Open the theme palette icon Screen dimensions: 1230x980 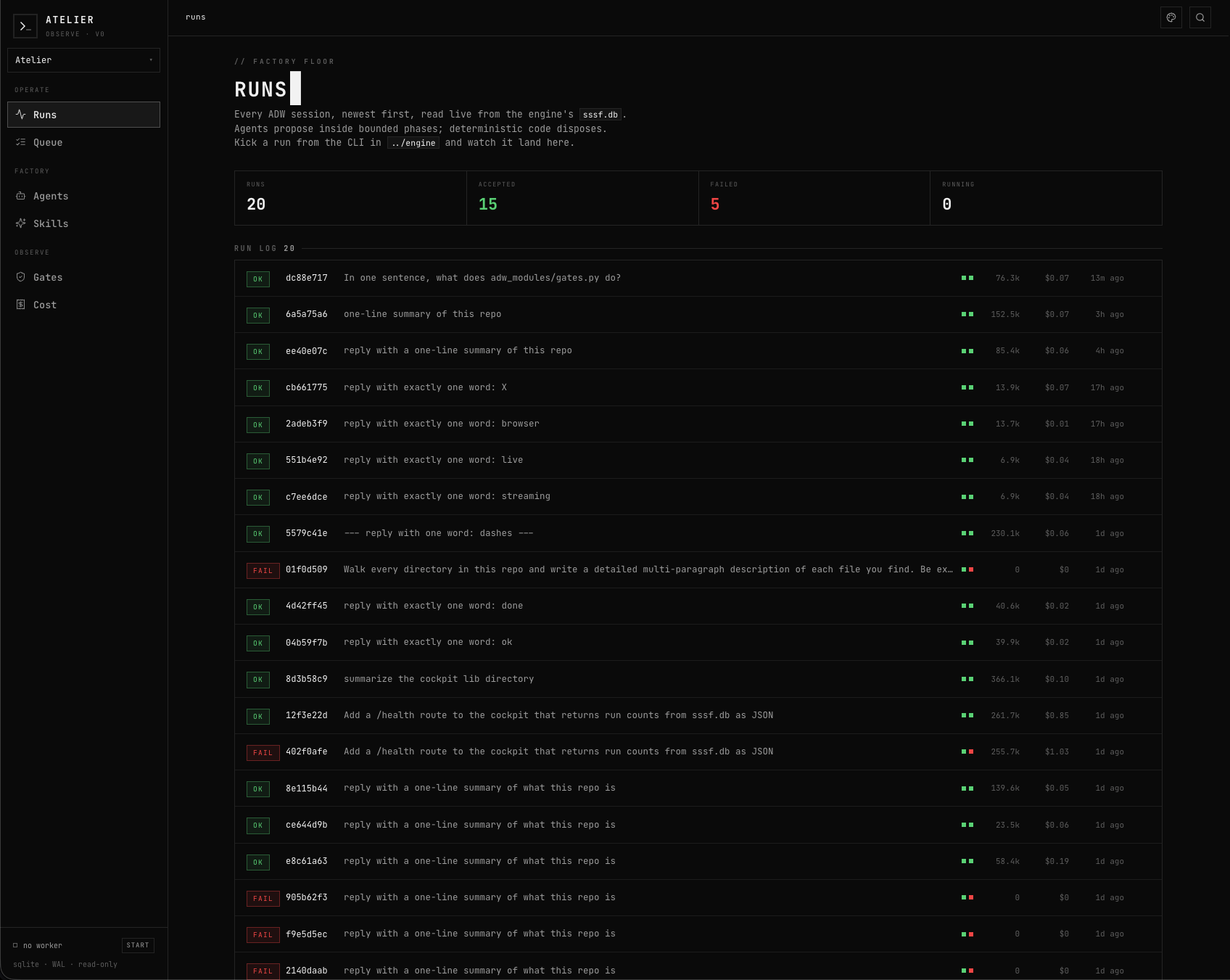(1171, 17)
